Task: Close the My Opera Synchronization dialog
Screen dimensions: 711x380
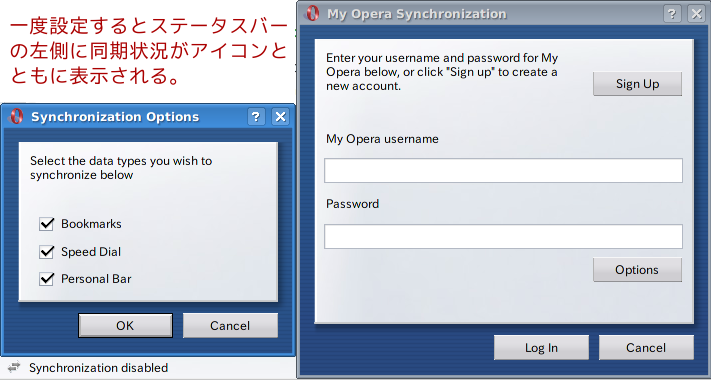Action: point(696,14)
